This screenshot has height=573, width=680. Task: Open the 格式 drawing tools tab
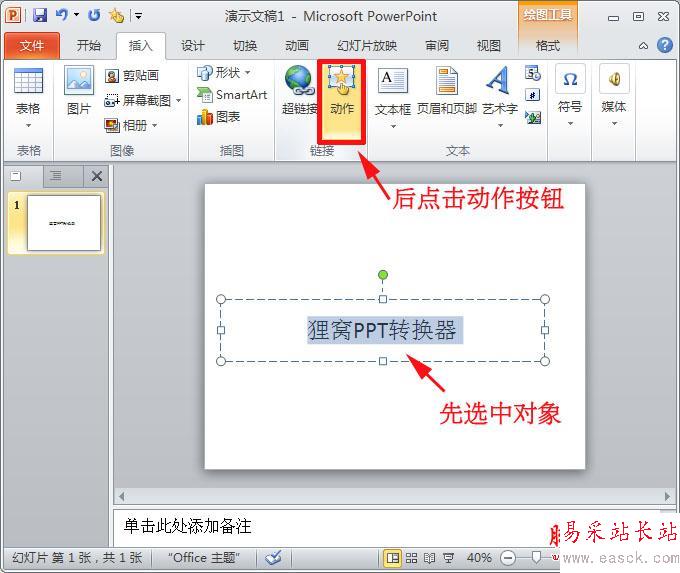548,46
